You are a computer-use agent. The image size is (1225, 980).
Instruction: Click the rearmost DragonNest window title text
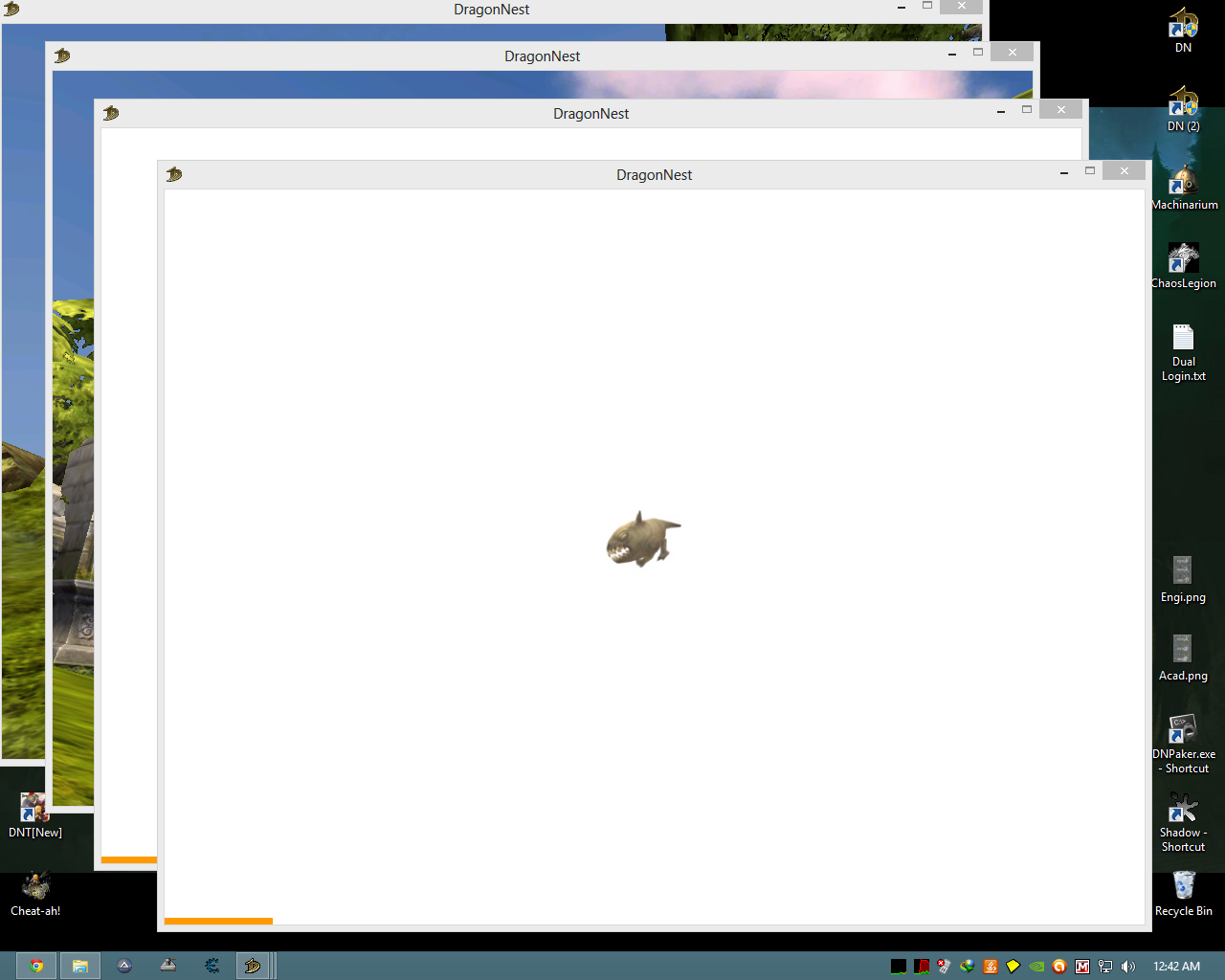coord(492,10)
